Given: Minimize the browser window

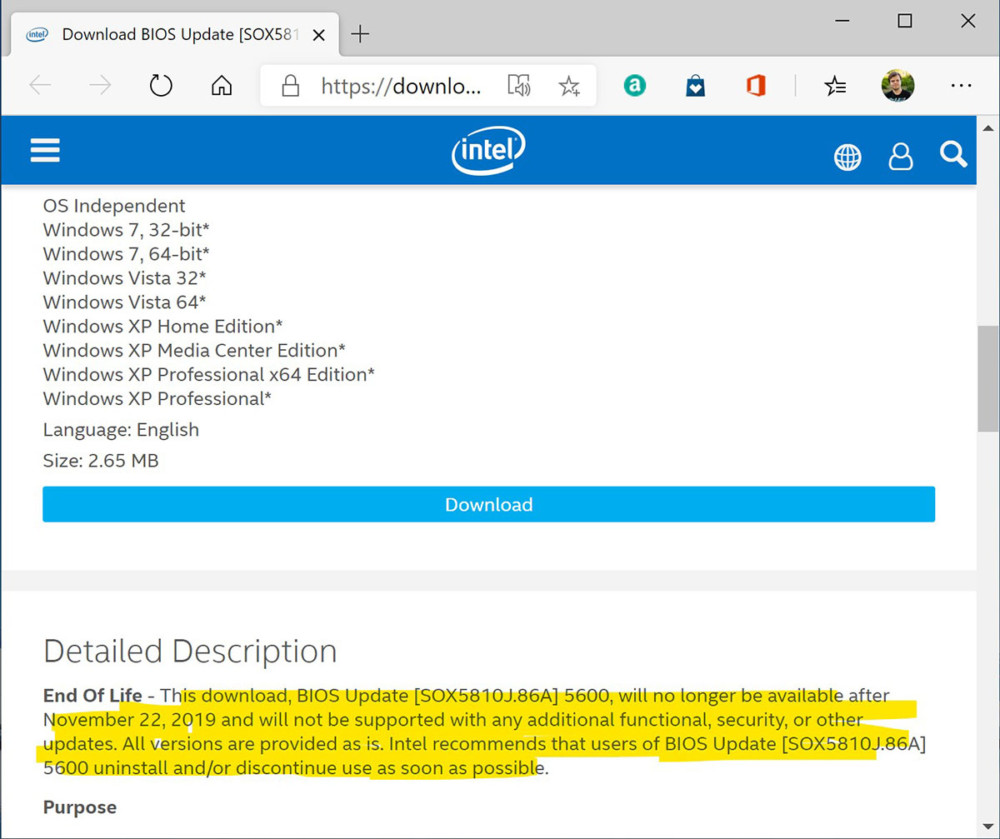Looking at the screenshot, I should point(842,21).
